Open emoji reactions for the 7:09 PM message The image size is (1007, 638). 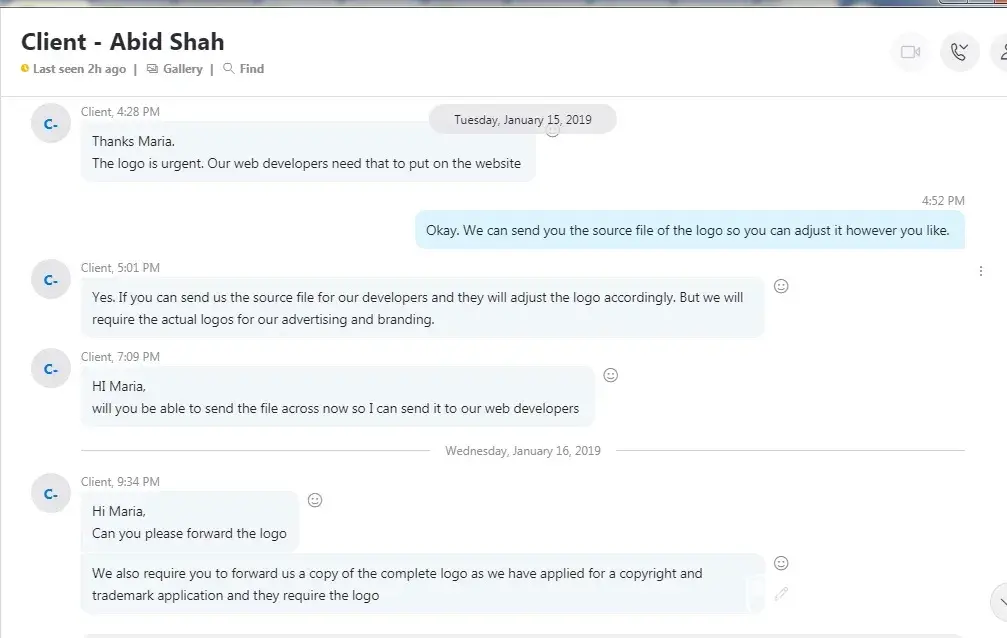tap(611, 375)
